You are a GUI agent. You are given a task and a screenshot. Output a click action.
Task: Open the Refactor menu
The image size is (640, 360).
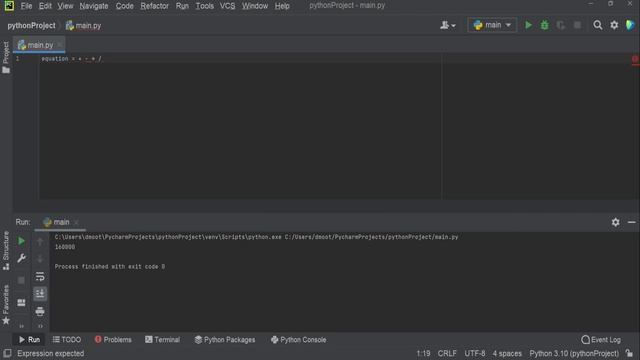coord(154,6)
